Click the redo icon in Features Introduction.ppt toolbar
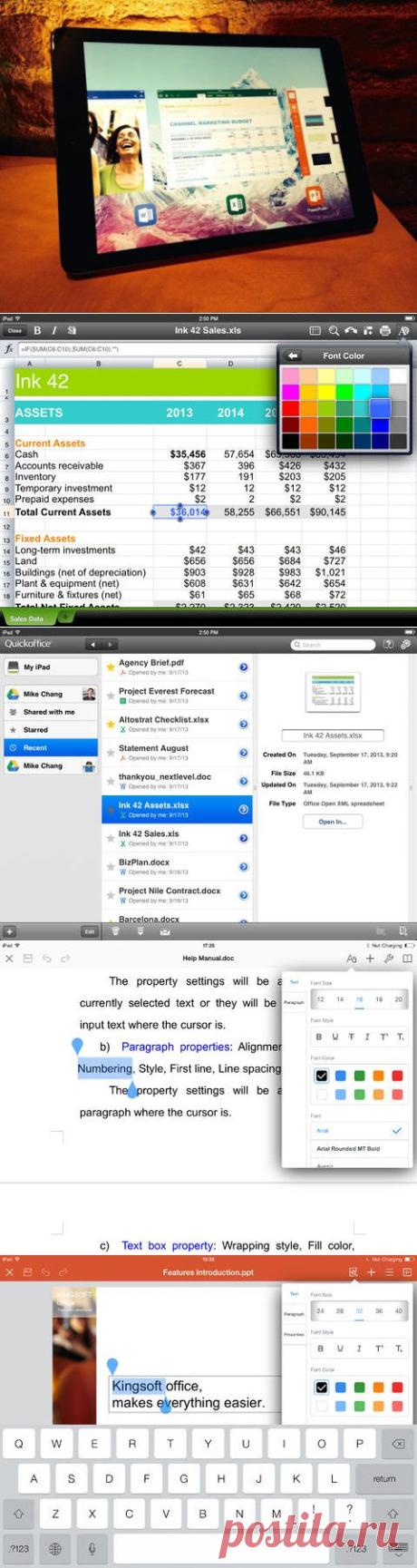Viewport: 417px width, 1568px height. (x=64, y=1272)
